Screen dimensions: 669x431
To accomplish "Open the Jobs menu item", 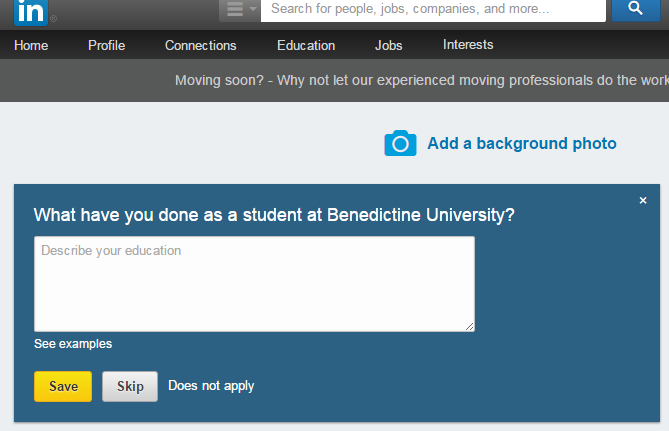I will pos(388,45).
